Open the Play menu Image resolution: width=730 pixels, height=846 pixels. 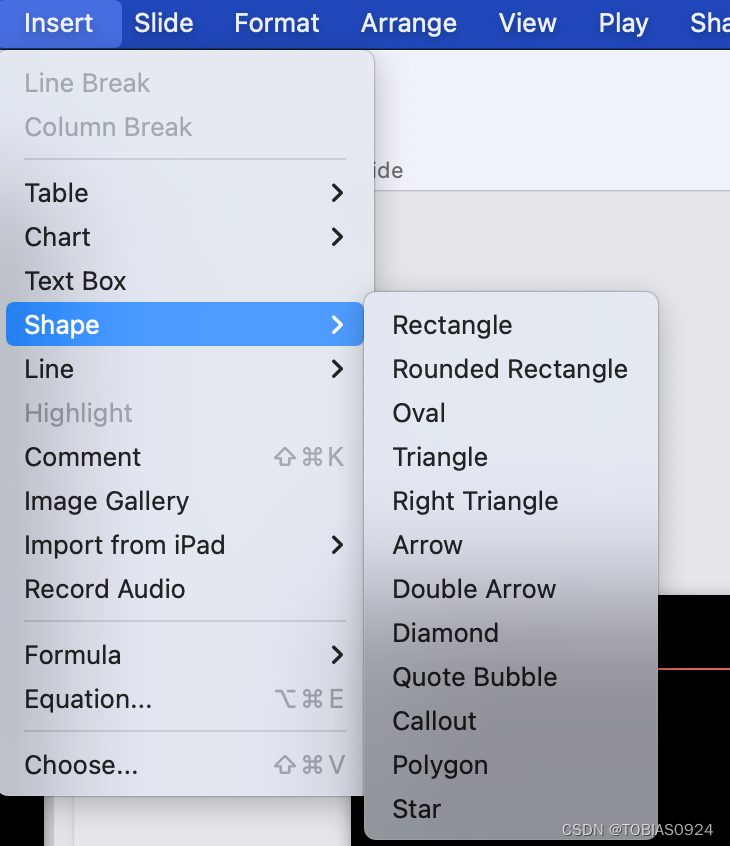(623, 23)
